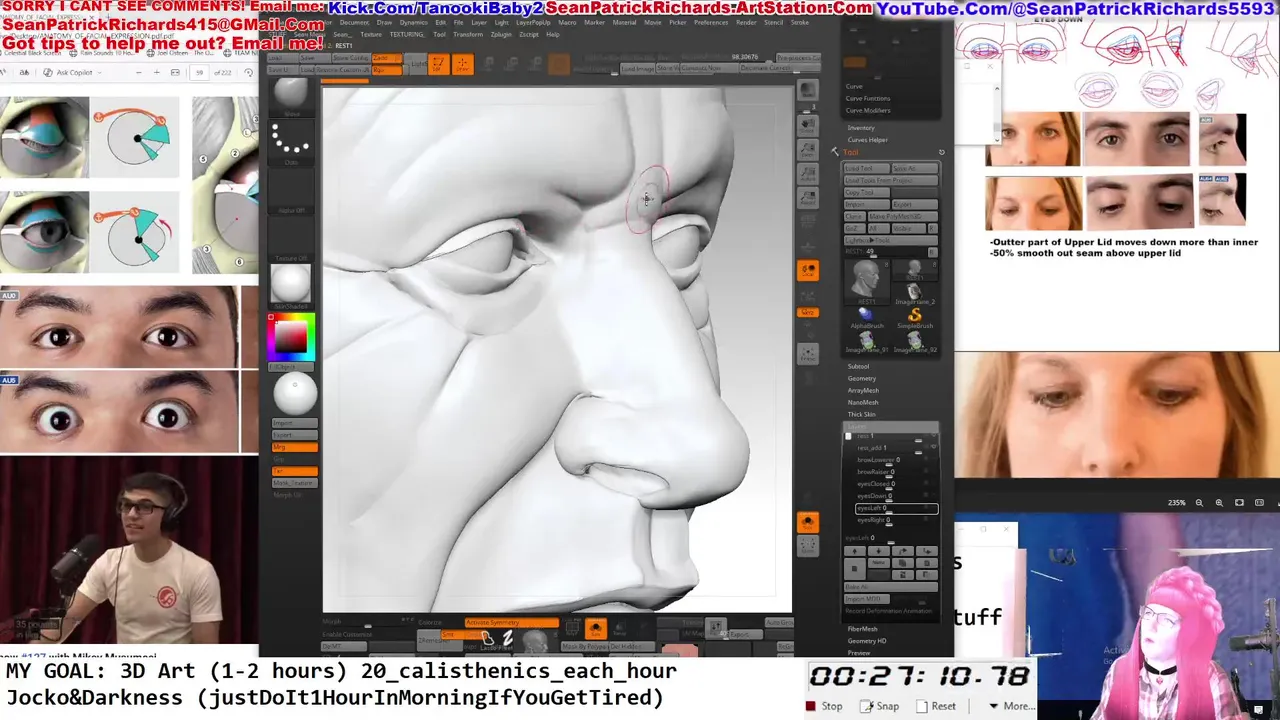The width and height of the screenshot is (1280, 720).
Task: Pick the ImagePlane_2 tool icon
Action: point(914,293)
